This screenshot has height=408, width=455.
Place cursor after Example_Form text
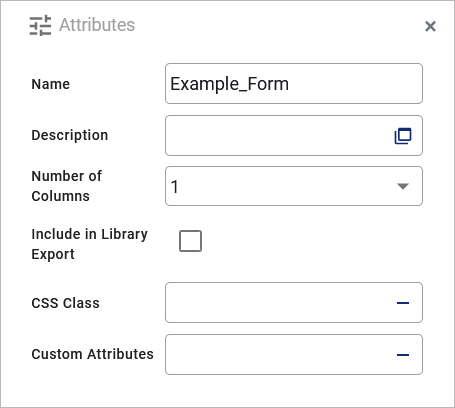[x=290, y=84]
